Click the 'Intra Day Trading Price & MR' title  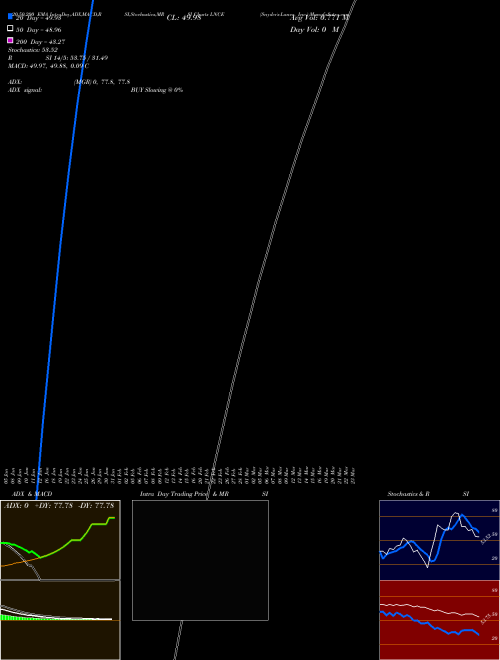point(184,494)
